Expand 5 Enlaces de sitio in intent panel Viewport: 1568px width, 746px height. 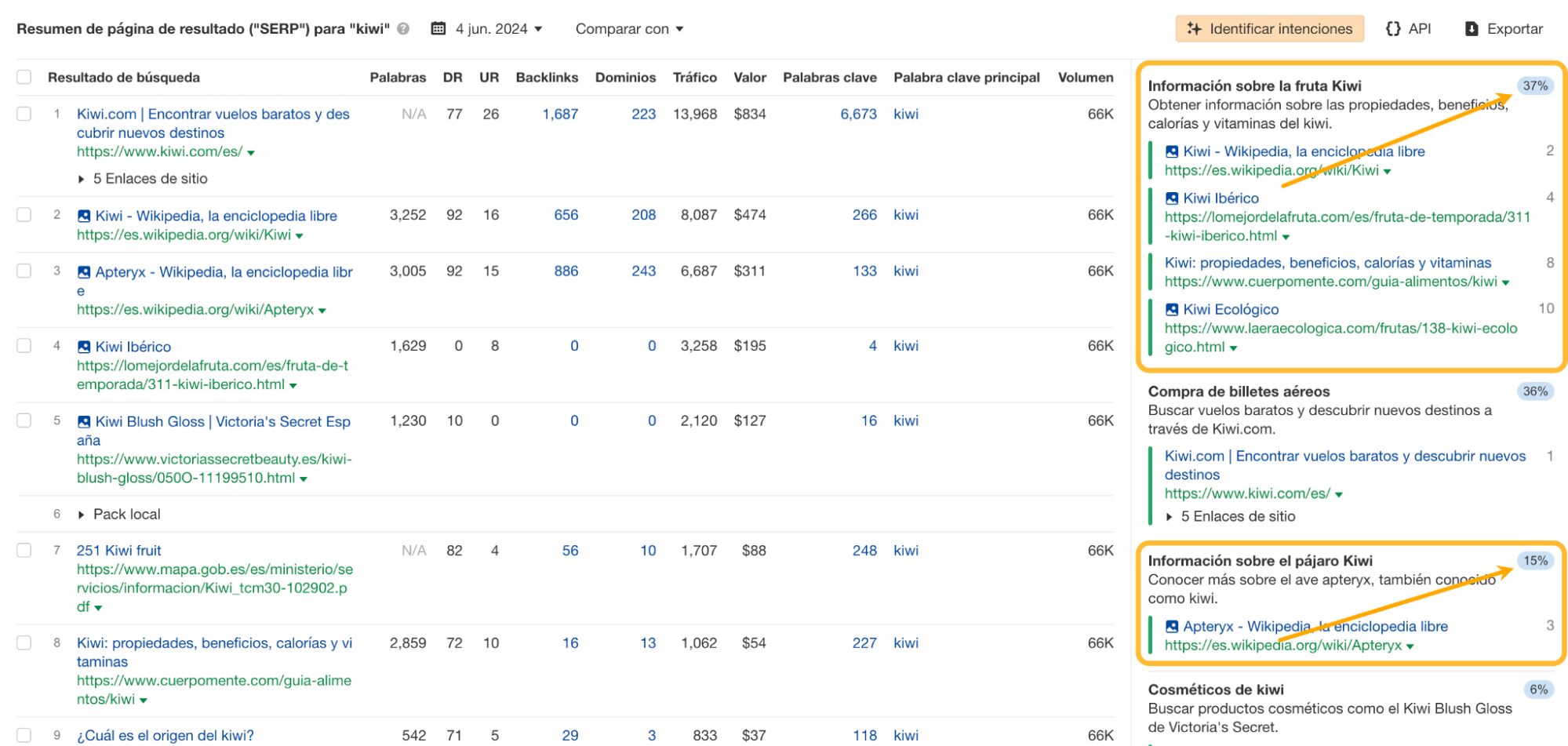click(x=1230, y=517)
